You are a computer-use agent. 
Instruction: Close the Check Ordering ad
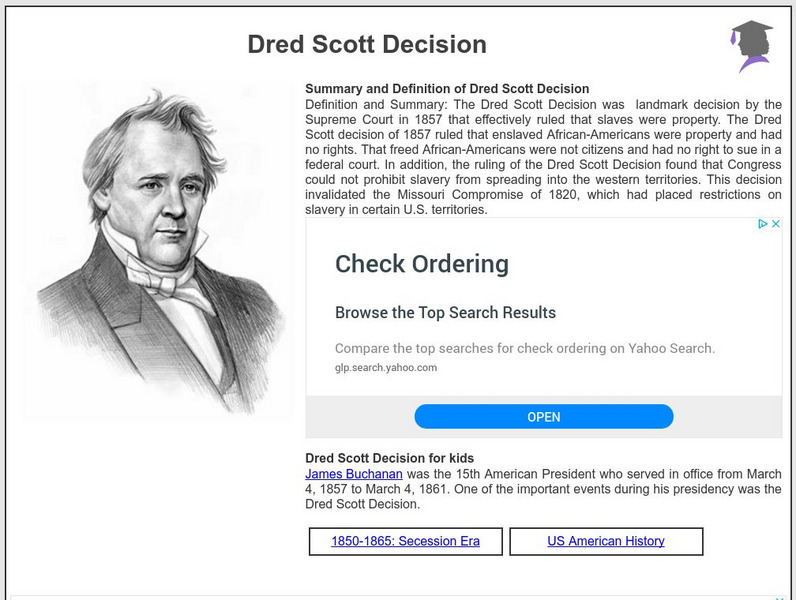[x=775, y=225]
